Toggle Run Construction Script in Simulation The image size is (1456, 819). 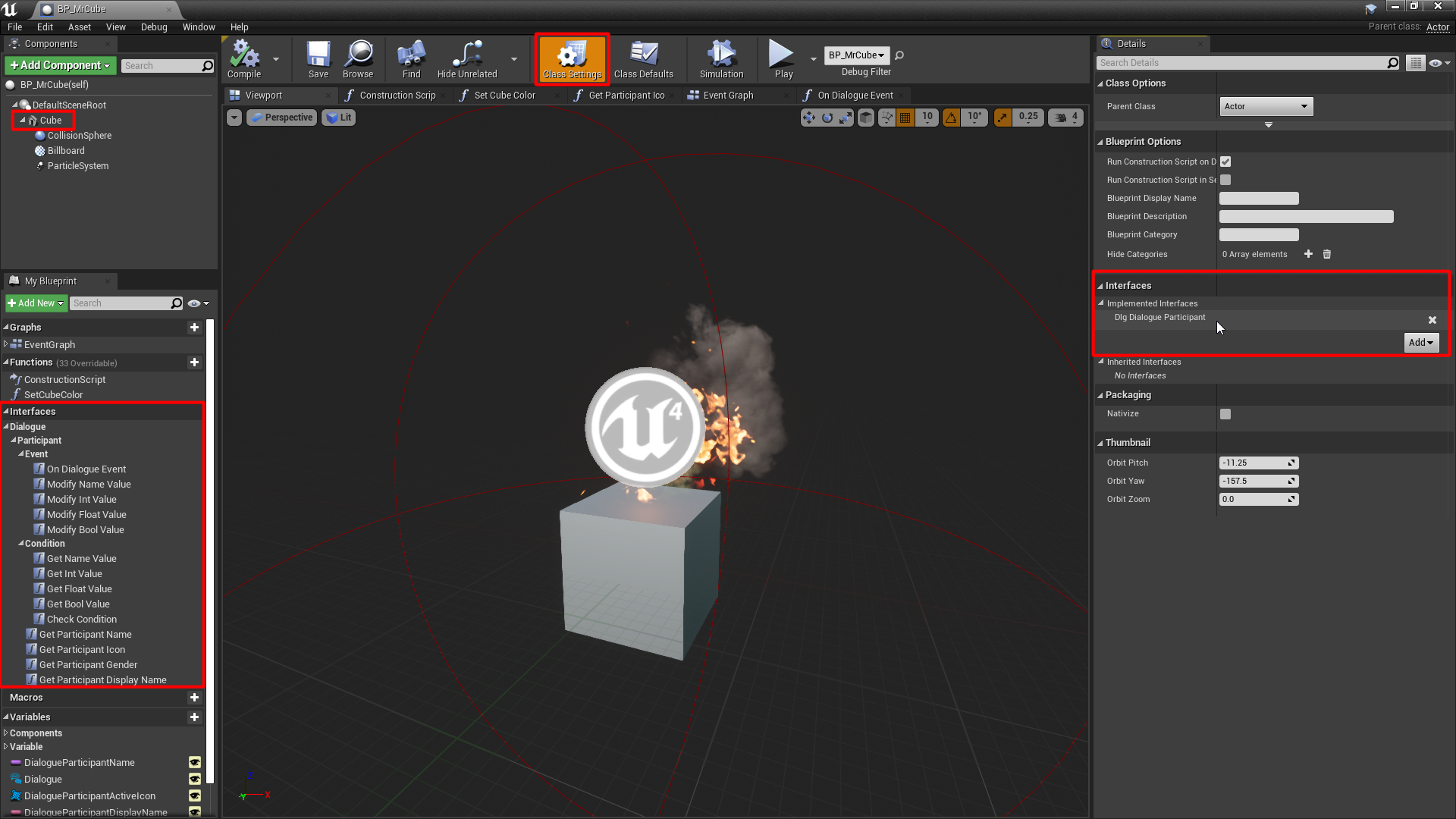1225,179
